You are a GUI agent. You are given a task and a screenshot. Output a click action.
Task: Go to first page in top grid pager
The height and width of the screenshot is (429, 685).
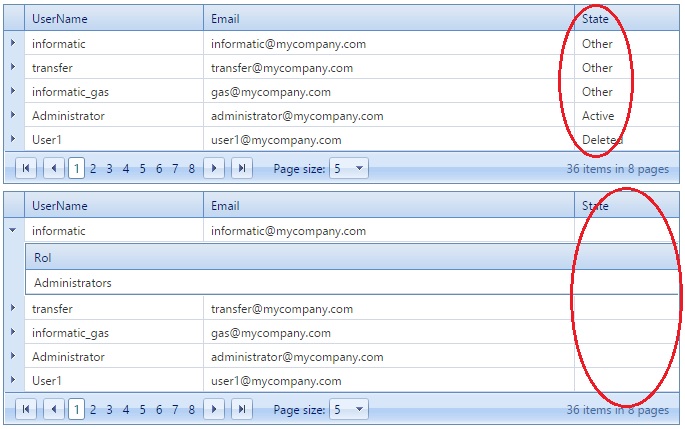pyautogui.click(x=26, y=168)
